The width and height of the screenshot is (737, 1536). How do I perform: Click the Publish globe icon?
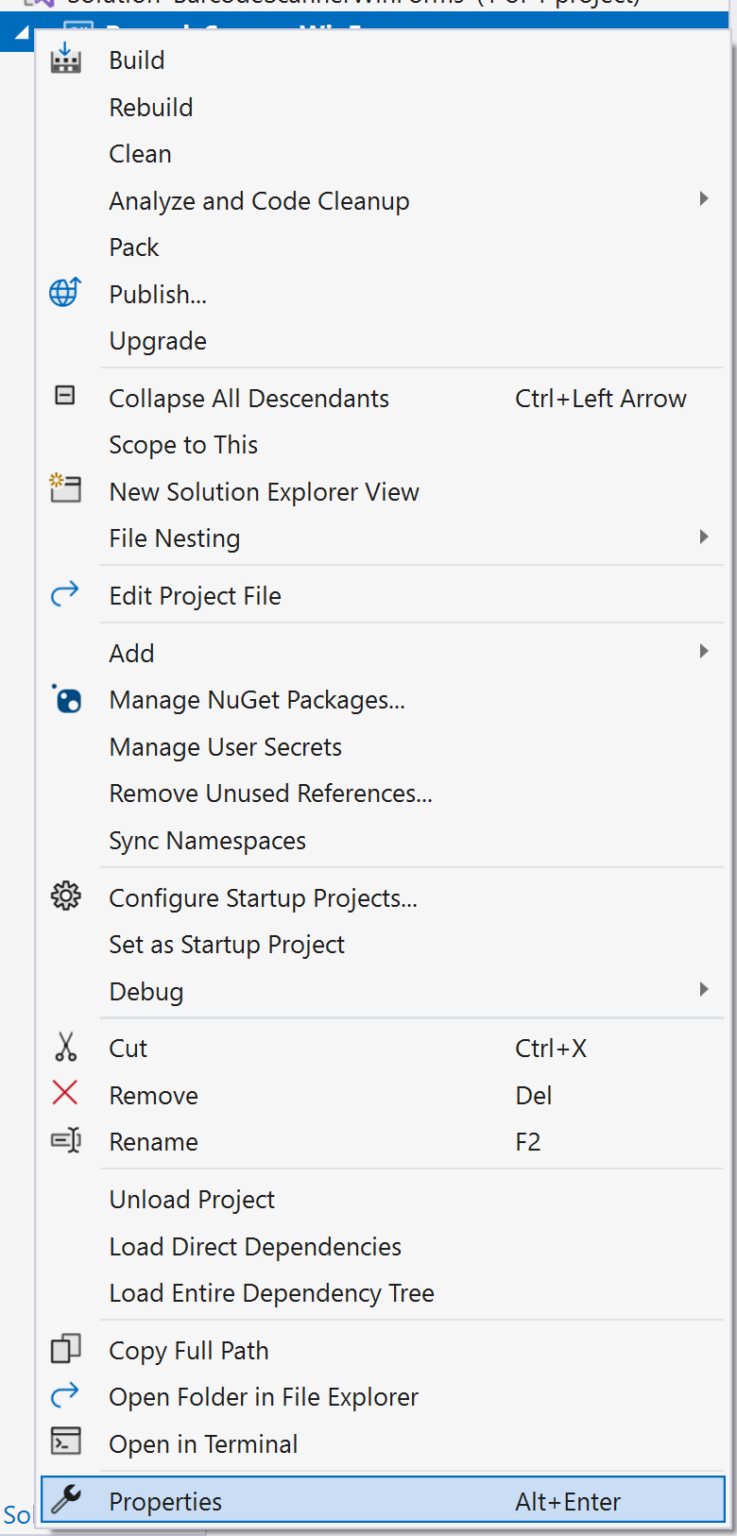[x=65, y=293]
